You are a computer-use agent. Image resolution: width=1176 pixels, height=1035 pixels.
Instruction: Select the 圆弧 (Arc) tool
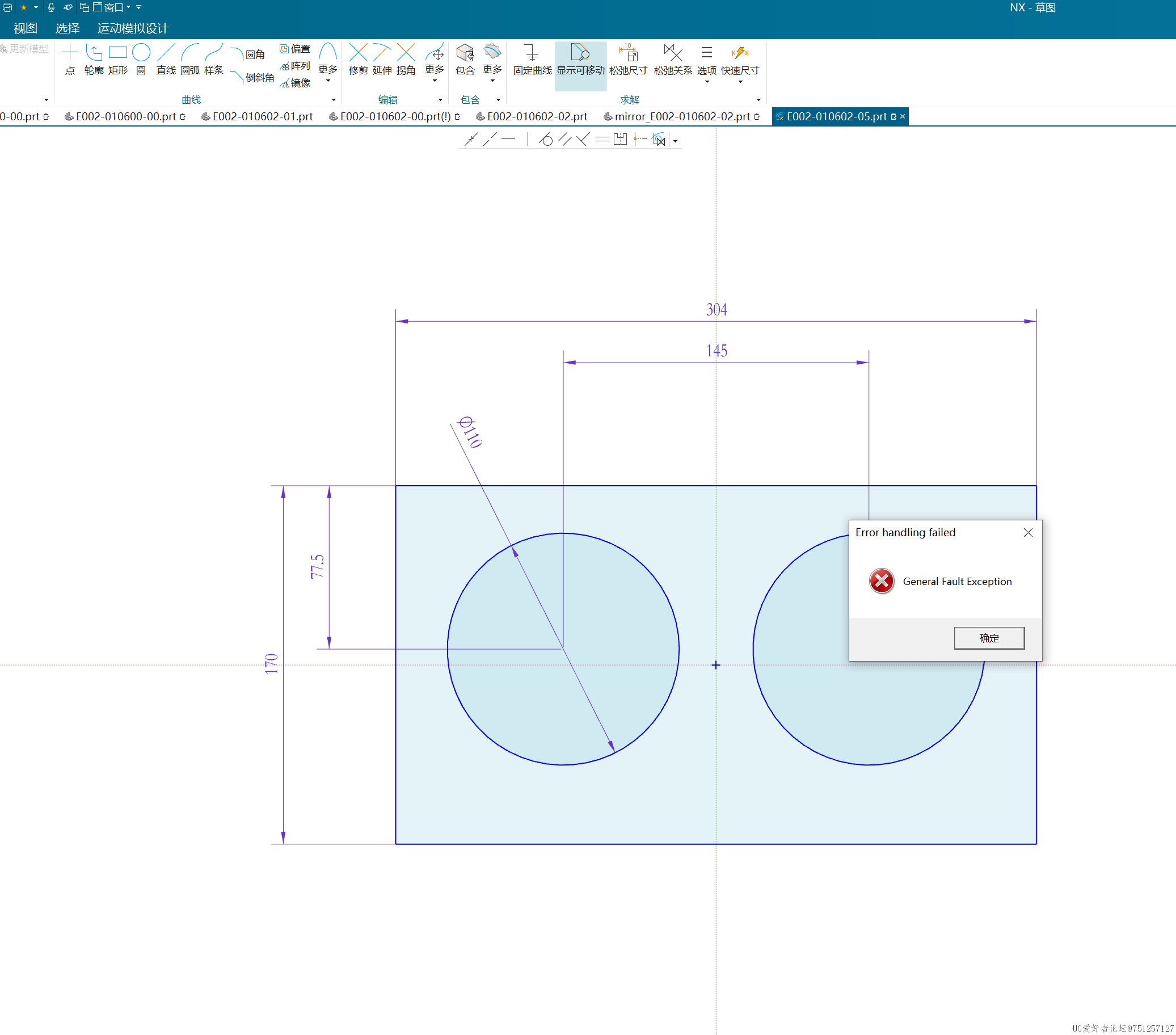190,60
